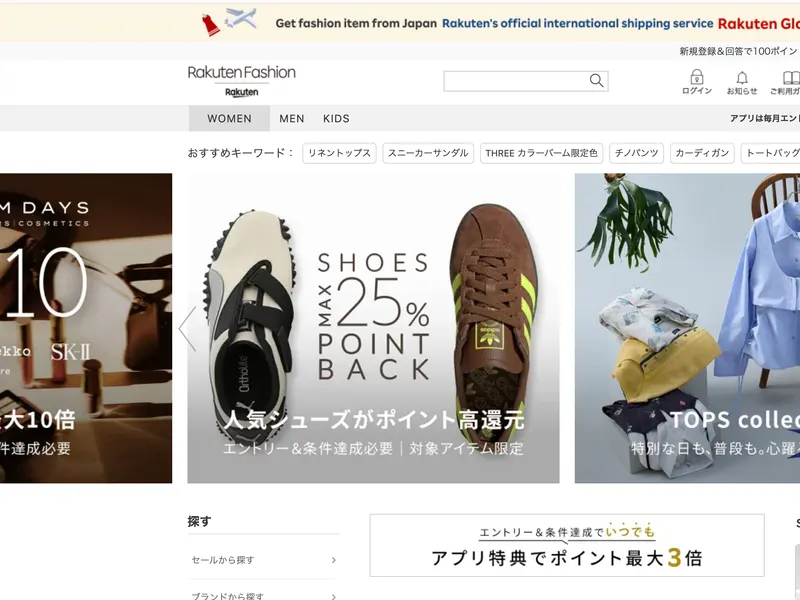The height and width of the screenshot is (600, 800).
Task: Expand ブランドから探す menu row
Action: point(263,592)
